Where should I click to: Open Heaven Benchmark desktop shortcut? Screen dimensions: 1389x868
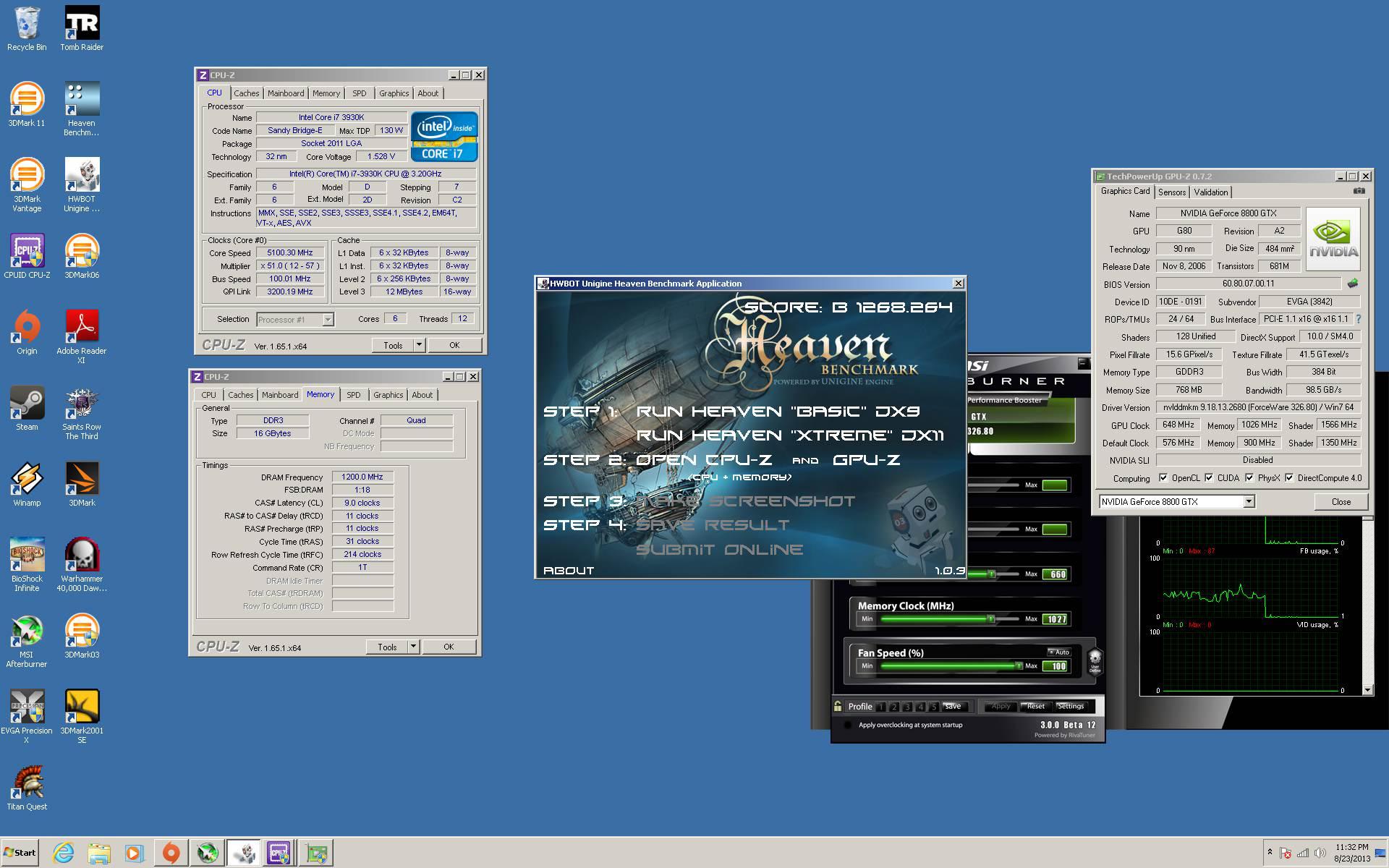click(x=82, y=109)
